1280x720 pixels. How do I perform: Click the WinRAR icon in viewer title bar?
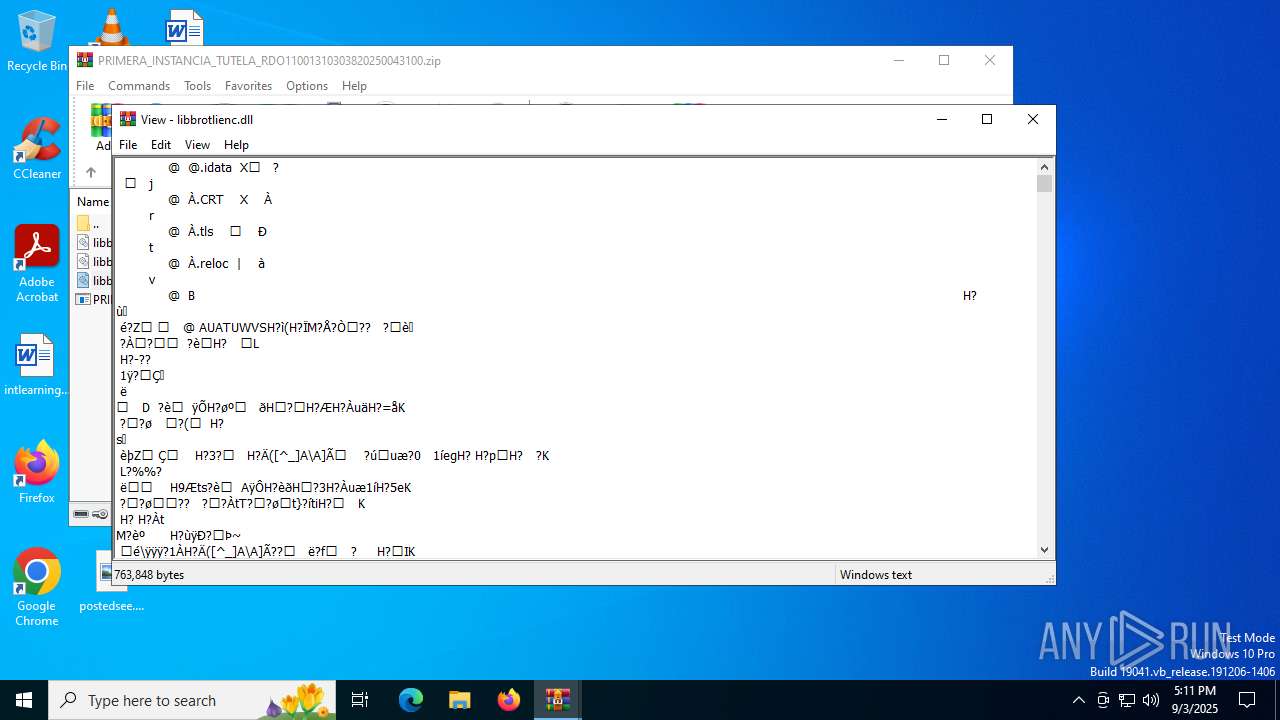(128, 119)
